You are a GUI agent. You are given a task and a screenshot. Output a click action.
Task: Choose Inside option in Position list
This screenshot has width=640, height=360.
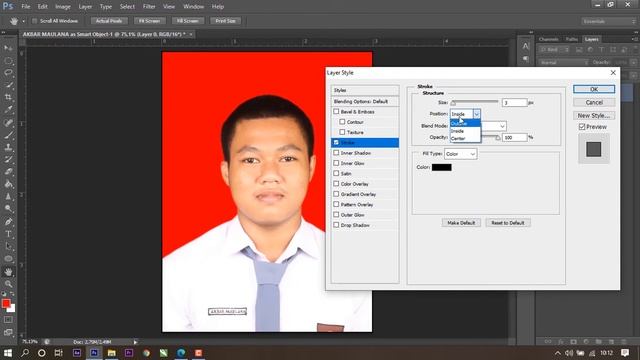(465, 131)
